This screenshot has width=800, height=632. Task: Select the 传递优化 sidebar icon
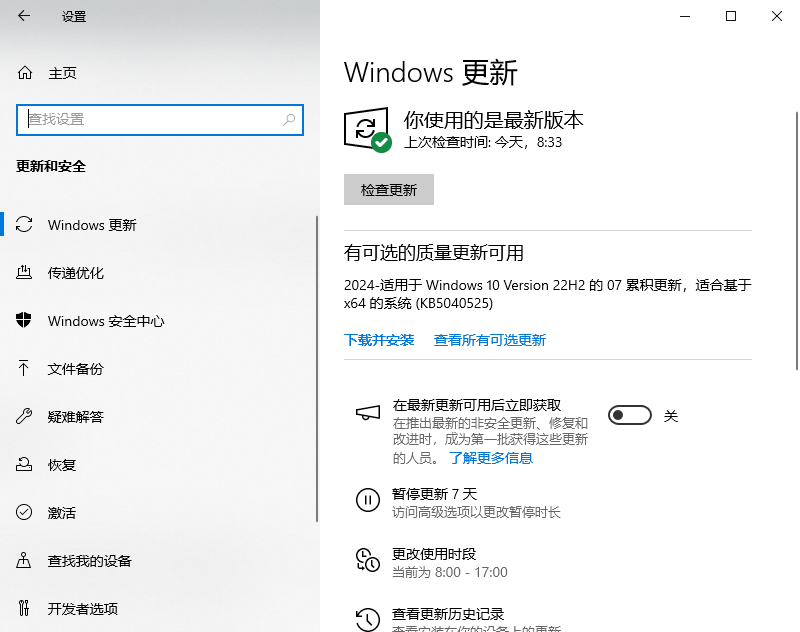24,273
